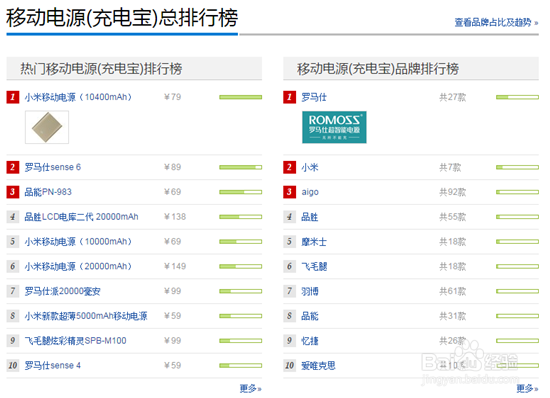Viewport: 550px width, 398px height.
Task: Open the 品能 brand link
Action: click(x=310, y=316)
